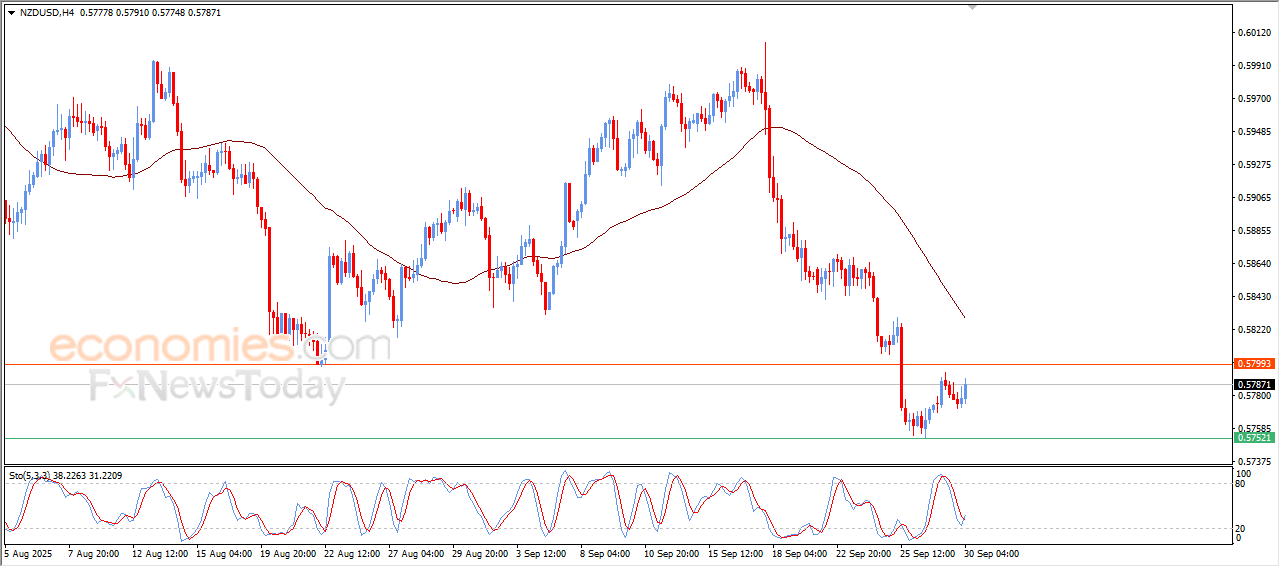The image size is (1280, 567).
Task: Click the 0.57585 price axis label
Action: (1254, 429)
